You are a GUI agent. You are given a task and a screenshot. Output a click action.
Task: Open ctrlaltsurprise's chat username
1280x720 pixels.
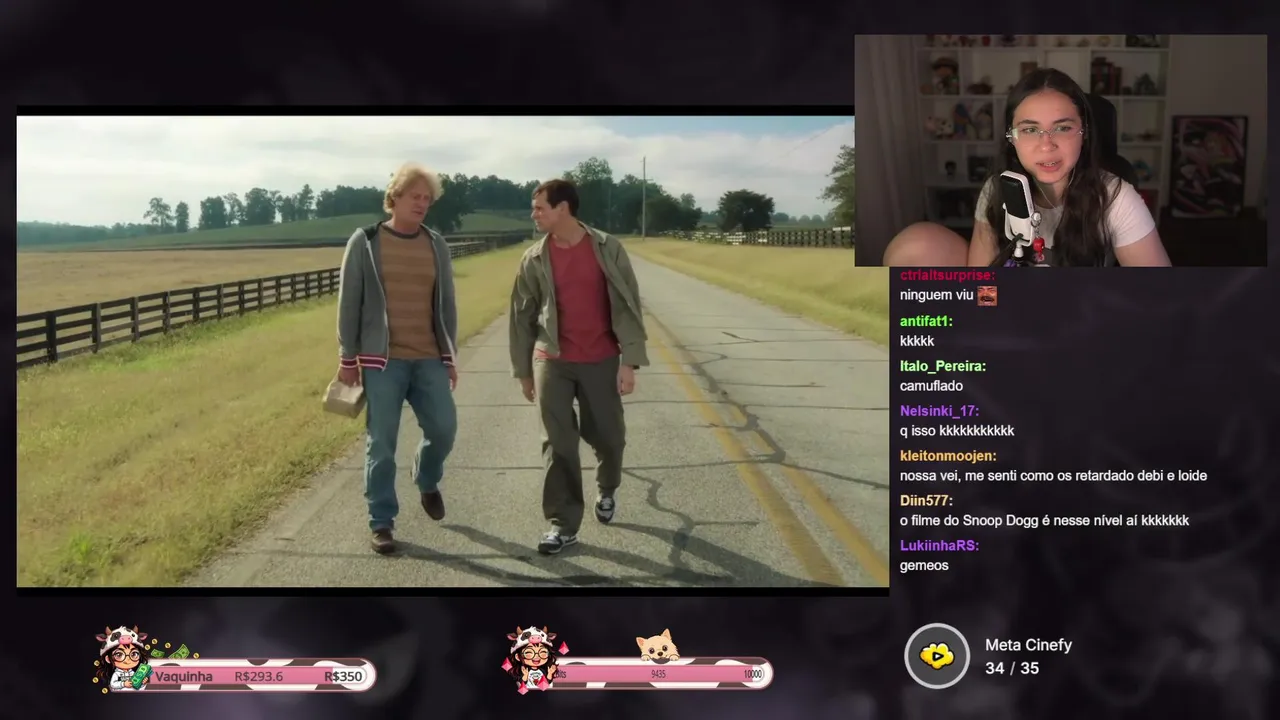tap(947, 276)
